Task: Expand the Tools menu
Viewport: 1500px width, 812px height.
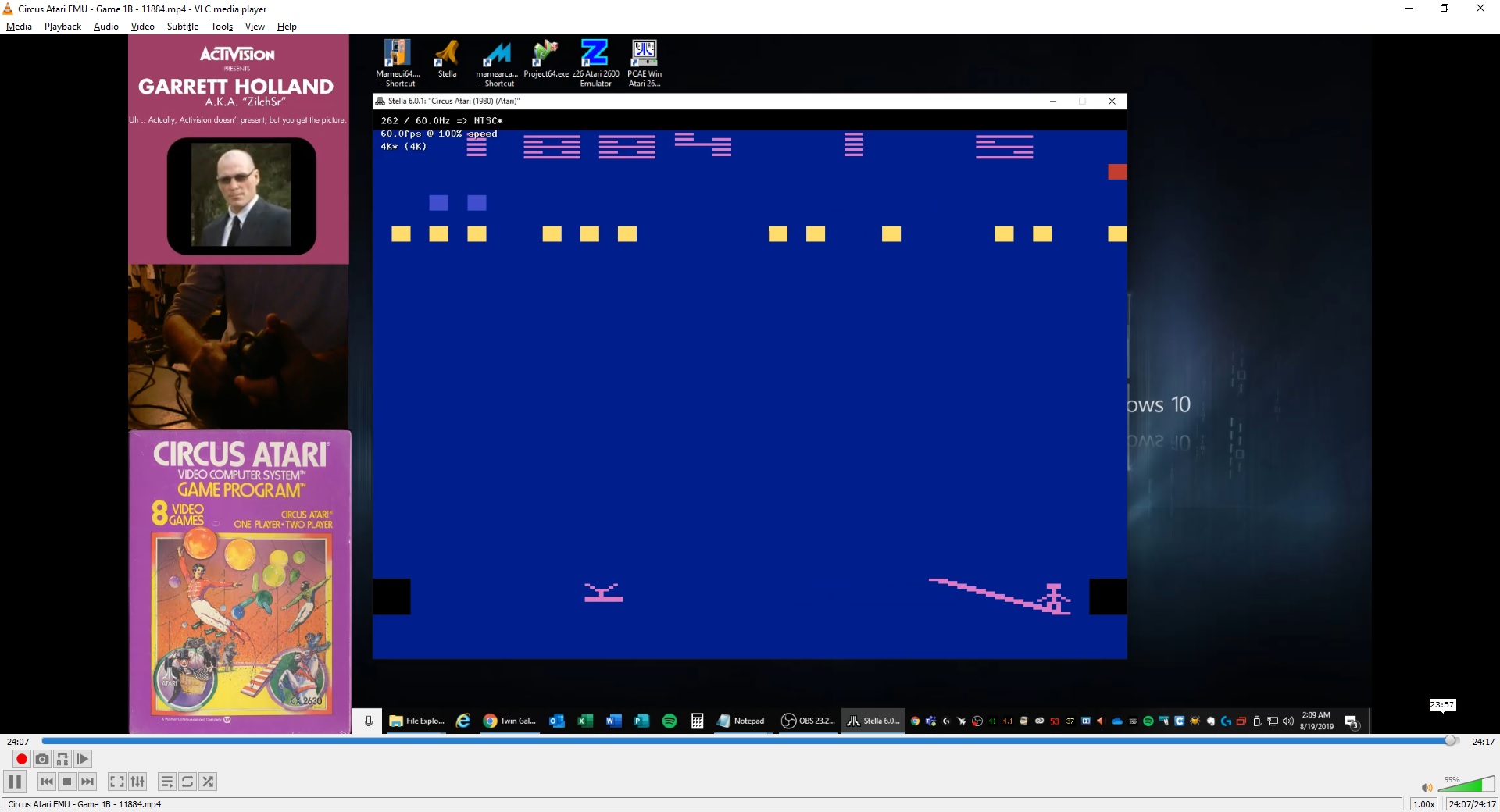Action: (222, 27)
